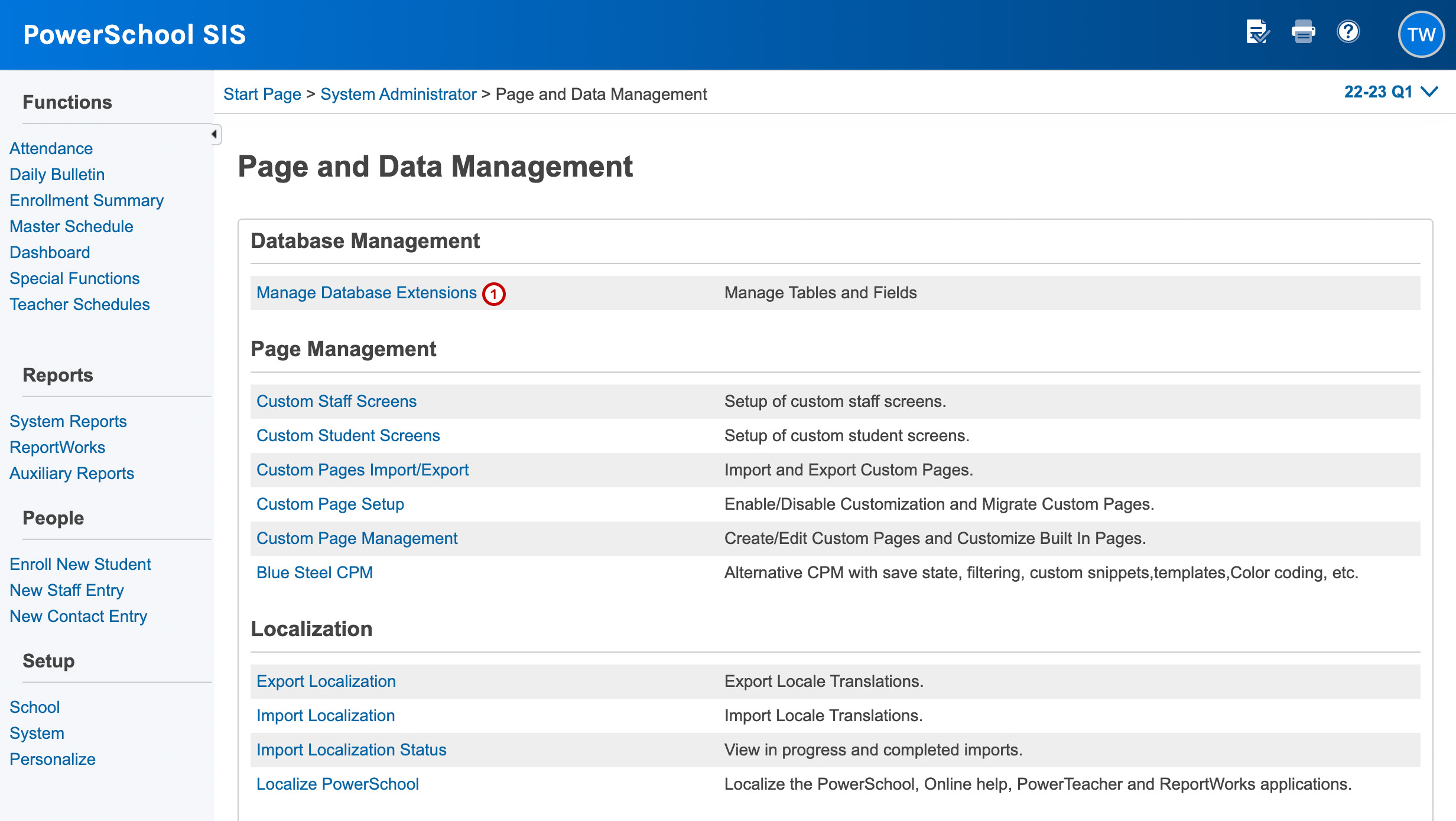Click 'Alternative CPM with save state' description
This screenshot has height=821, width=1456.
pos(1042,572)
